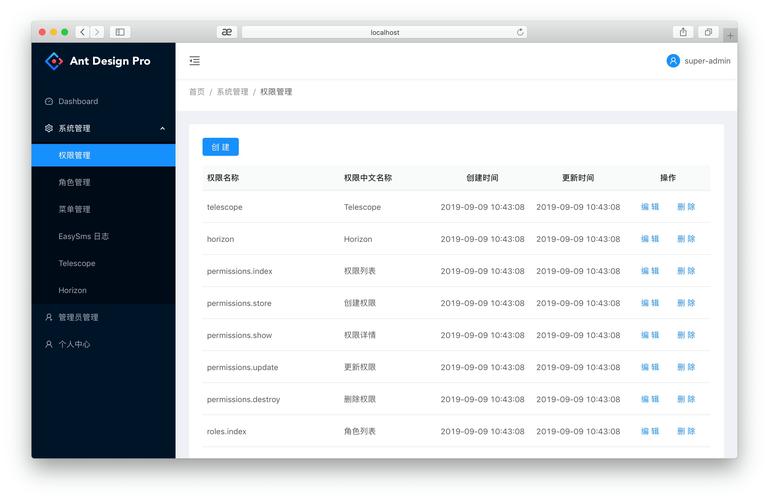Go back with the browser back arrow
The image size is (769, 500).
(x=82, y=32)
